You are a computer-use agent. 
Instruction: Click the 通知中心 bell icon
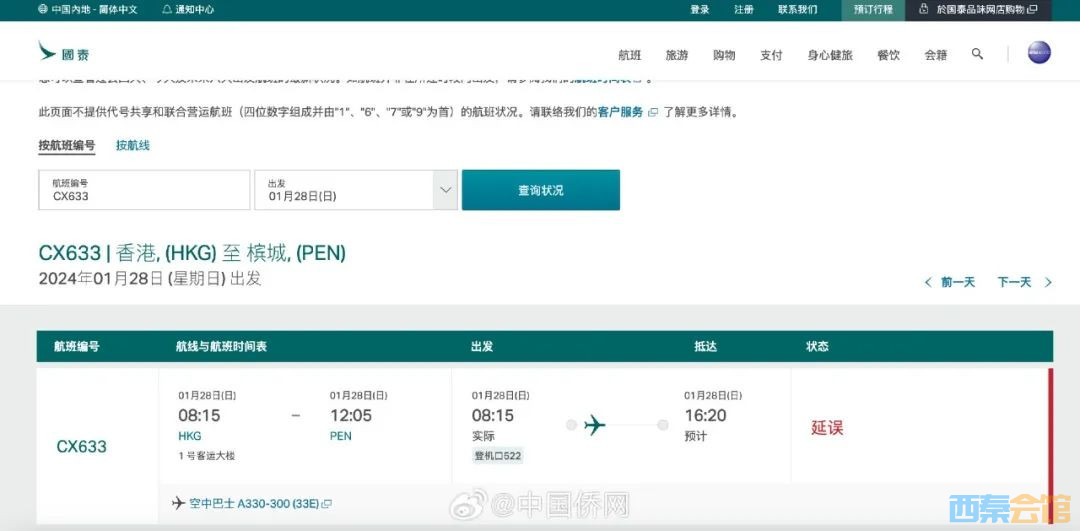click(x=167, y=10)
